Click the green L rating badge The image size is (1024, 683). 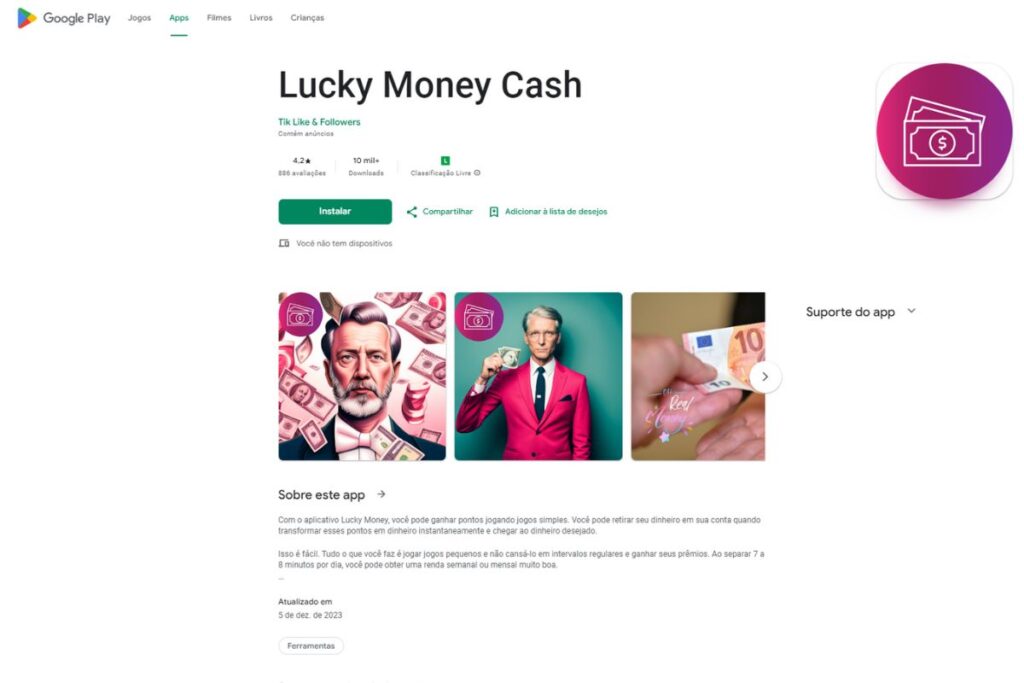(445, 161)
